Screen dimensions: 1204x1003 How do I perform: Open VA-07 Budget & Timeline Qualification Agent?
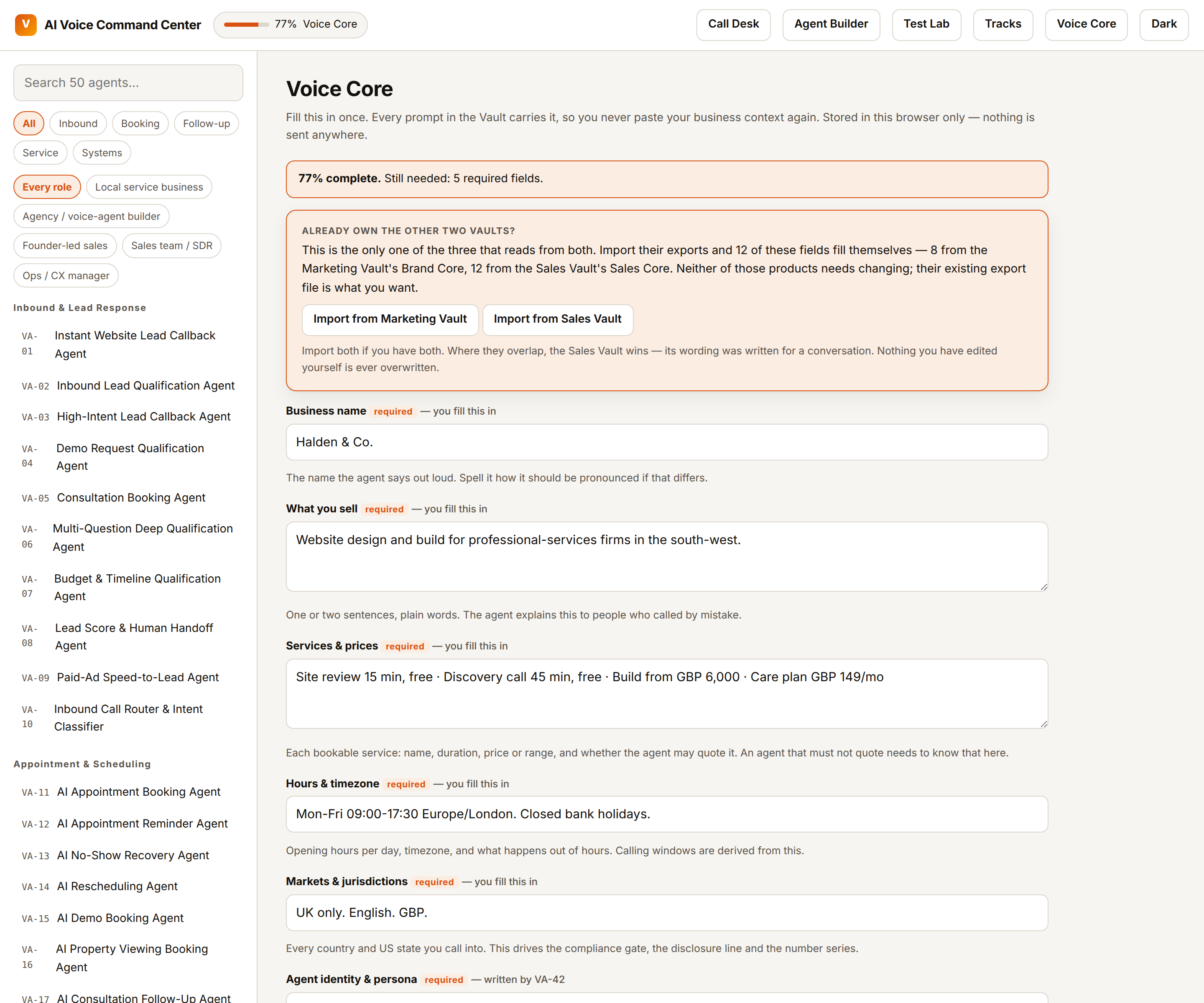pyautogui.click(x=128, y=587)
